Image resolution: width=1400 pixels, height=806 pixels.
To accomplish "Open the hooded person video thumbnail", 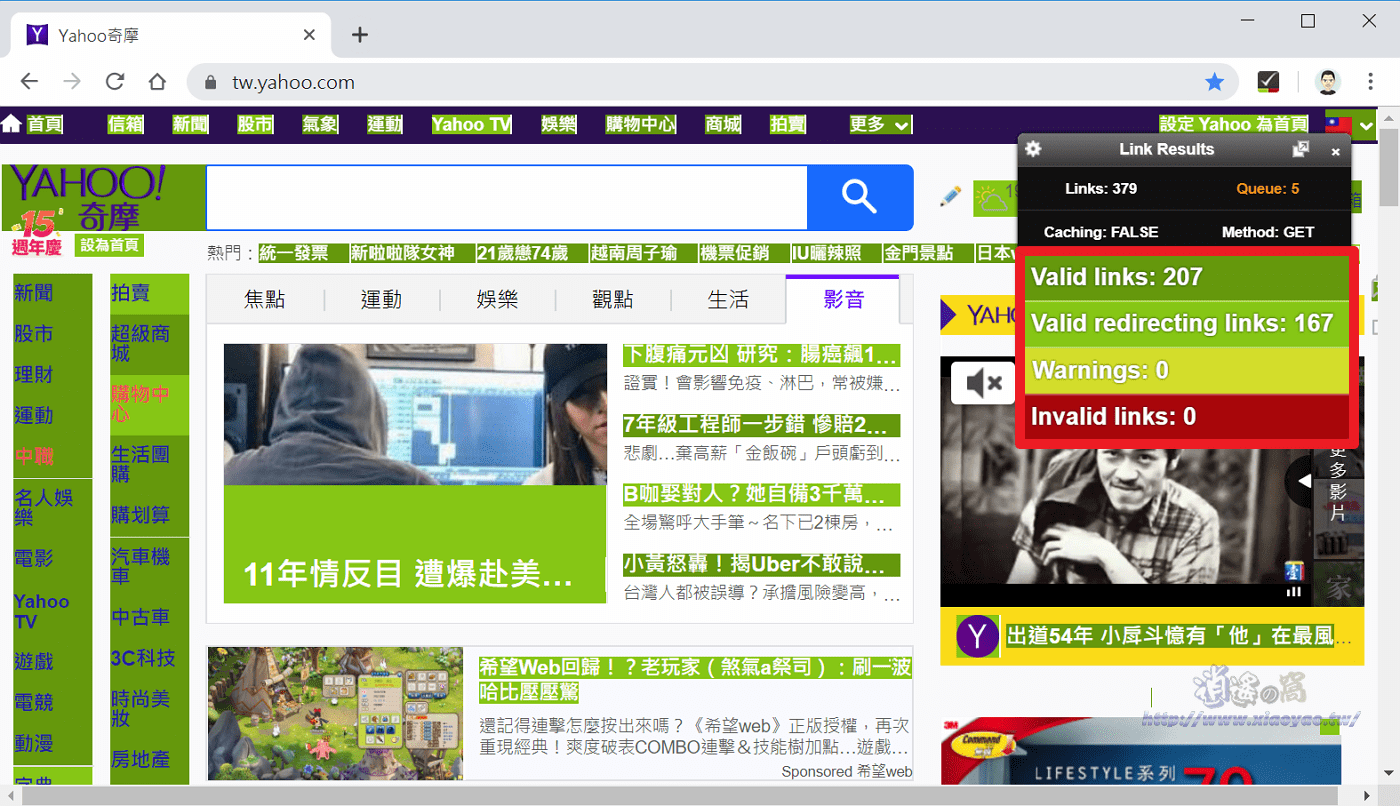I will pos(415,414).
